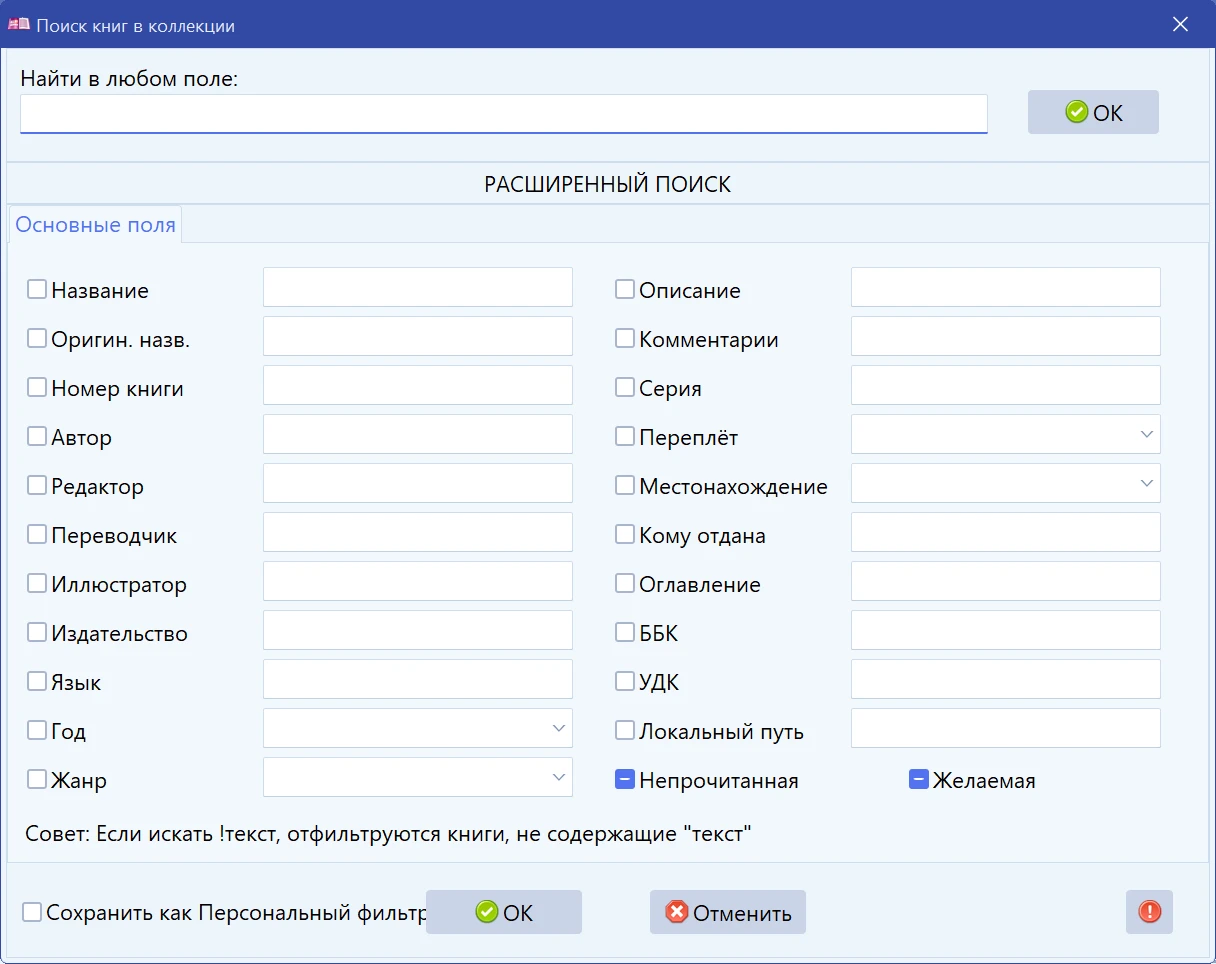Click the РАСШИРЕННЫЙ ПОИСК heading
Screen dimensions: 1216x964
coord(608,185)
